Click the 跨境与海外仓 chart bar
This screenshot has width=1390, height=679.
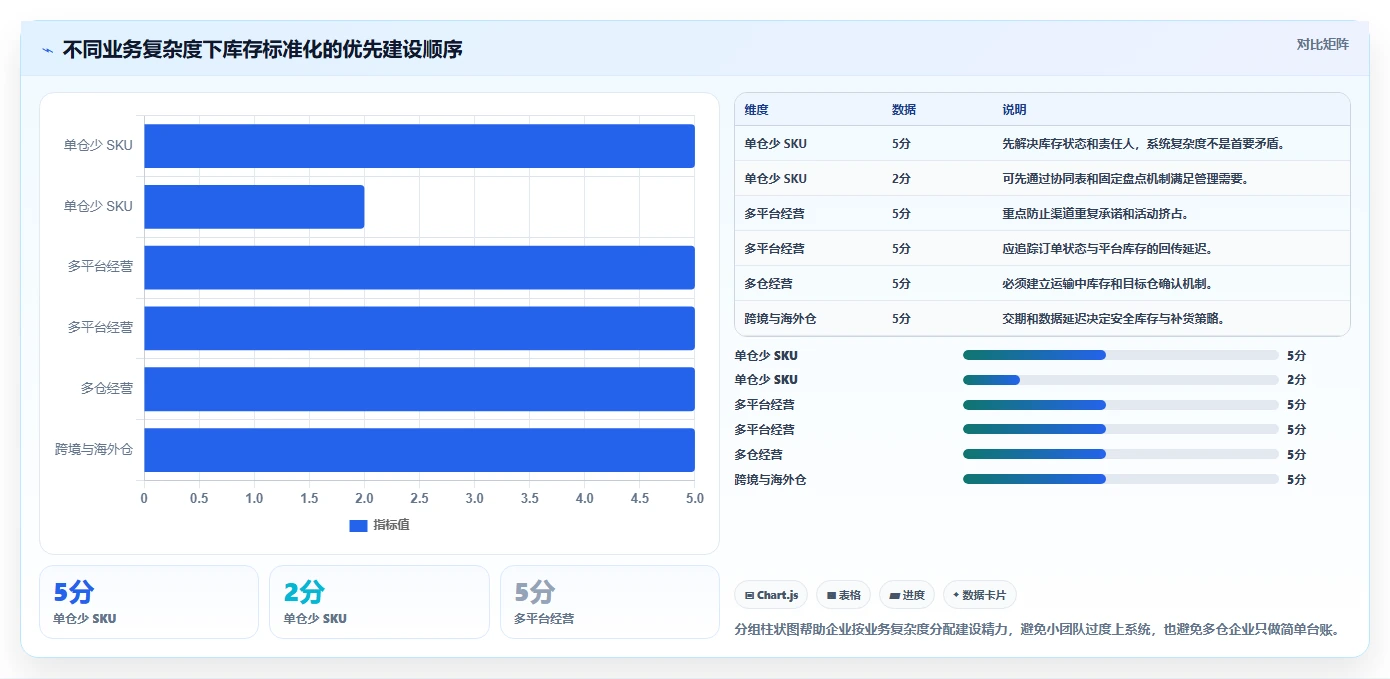click(419, 450)
